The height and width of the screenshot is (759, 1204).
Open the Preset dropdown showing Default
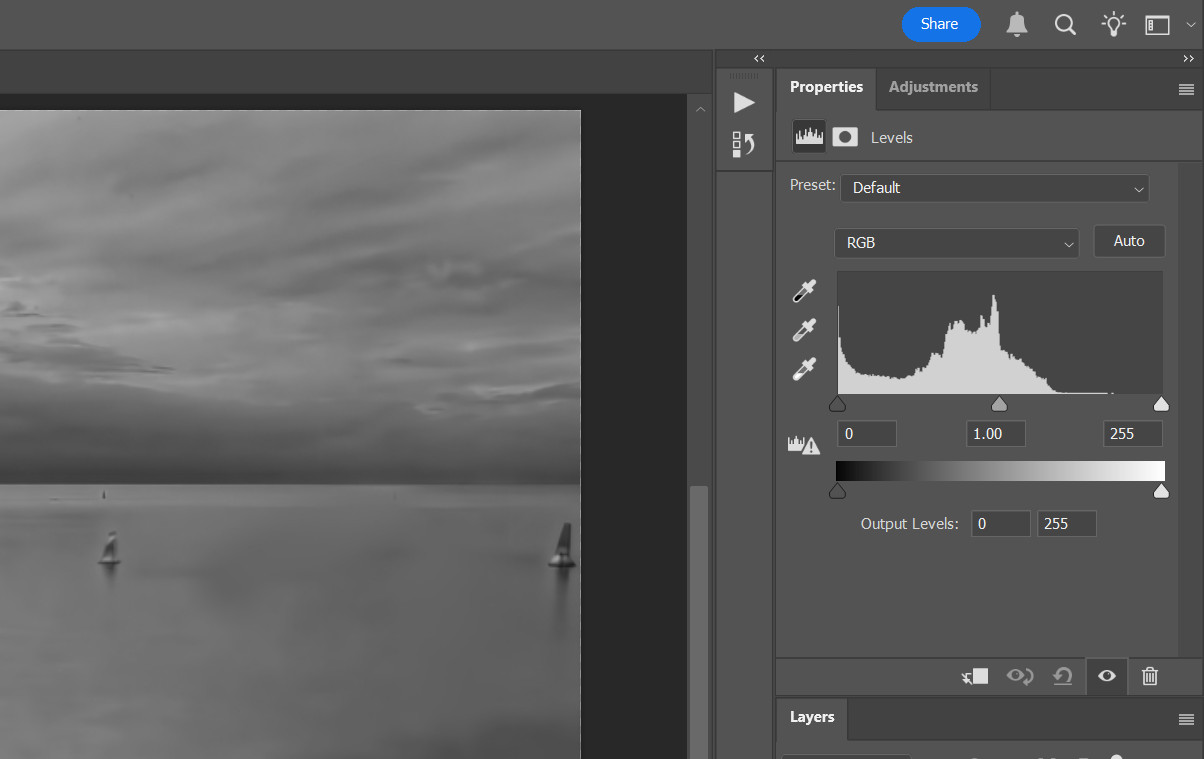994,188
